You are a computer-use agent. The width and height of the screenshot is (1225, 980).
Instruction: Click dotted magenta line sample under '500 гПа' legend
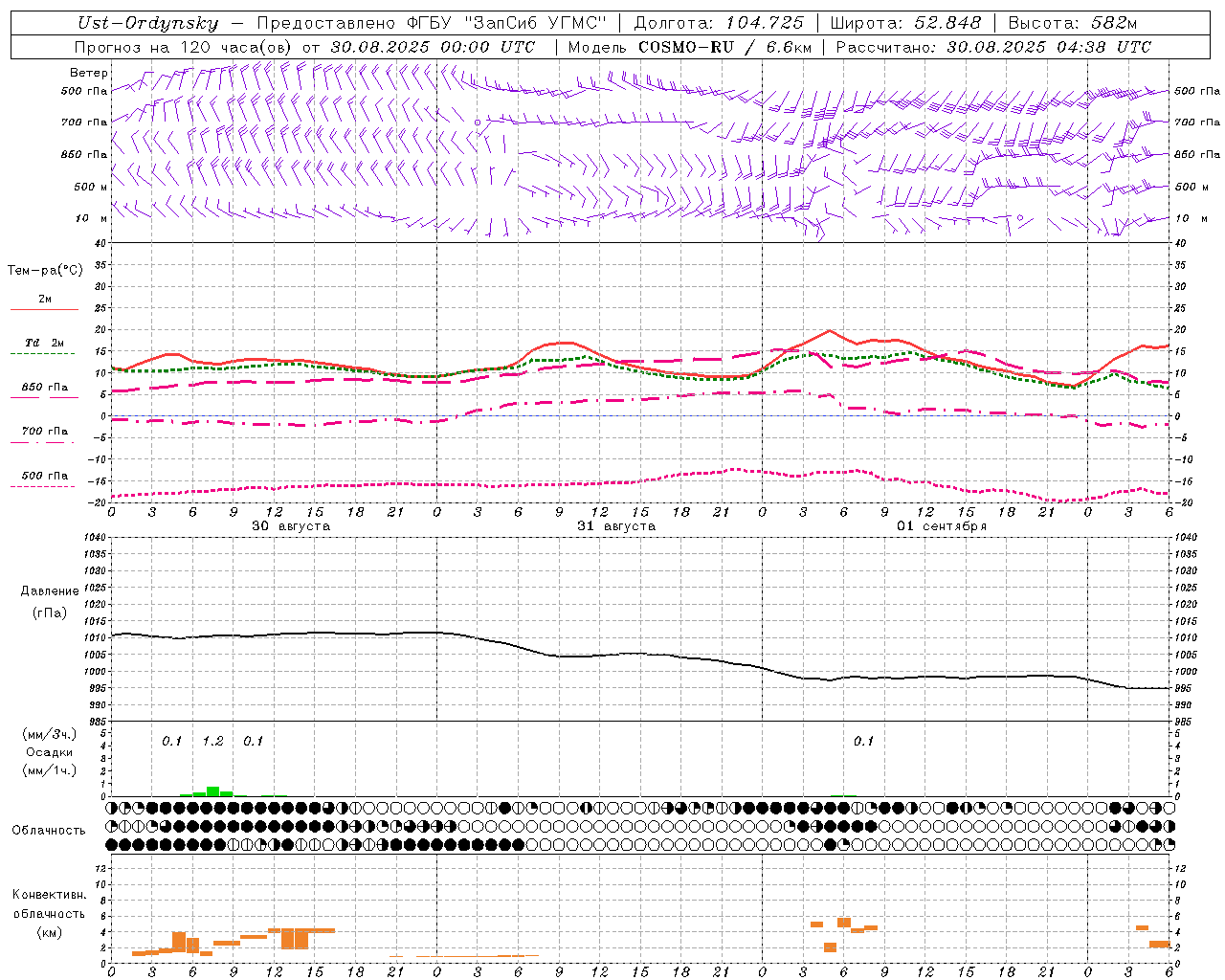(x=43, y=487)
